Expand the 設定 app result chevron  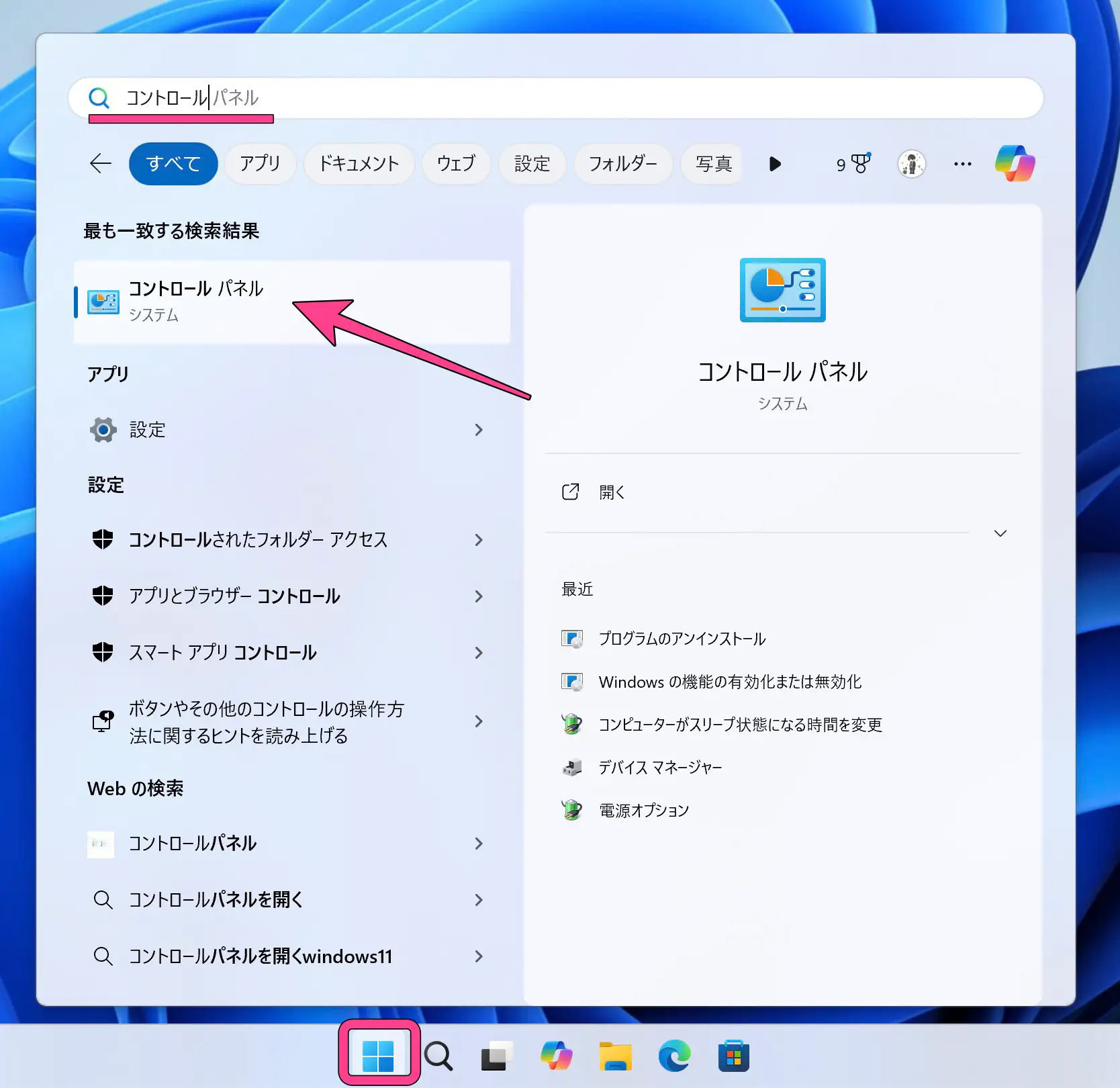pyautogui.click(x=479, y=430)
